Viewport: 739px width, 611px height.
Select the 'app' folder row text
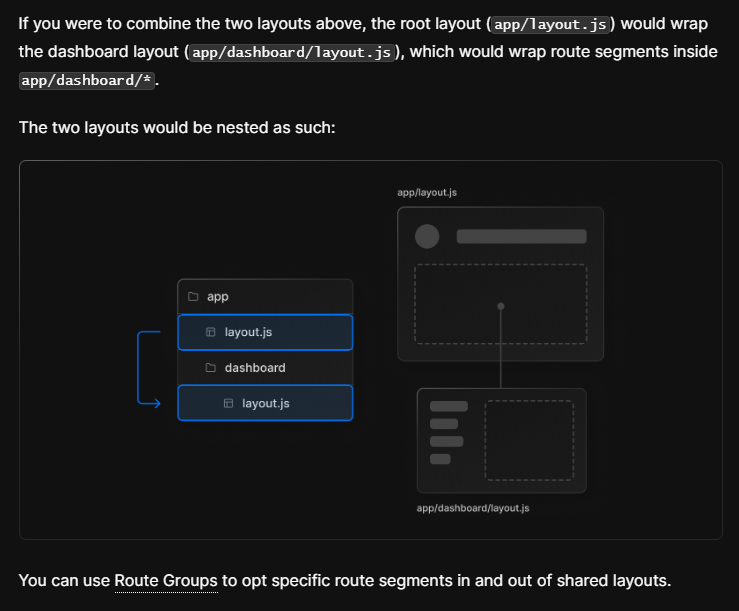pyautogui.click(x=218, y=297)
